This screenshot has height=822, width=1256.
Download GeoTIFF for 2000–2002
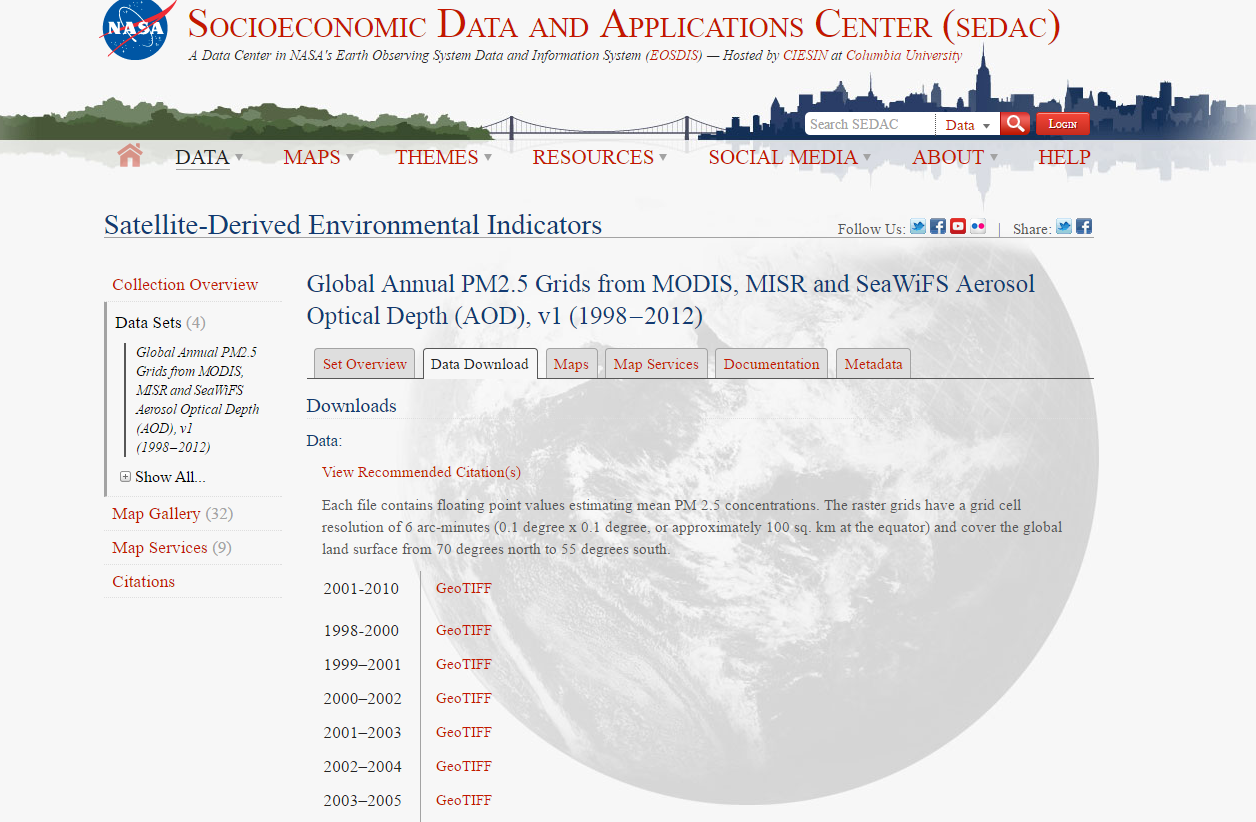point(464,698)
